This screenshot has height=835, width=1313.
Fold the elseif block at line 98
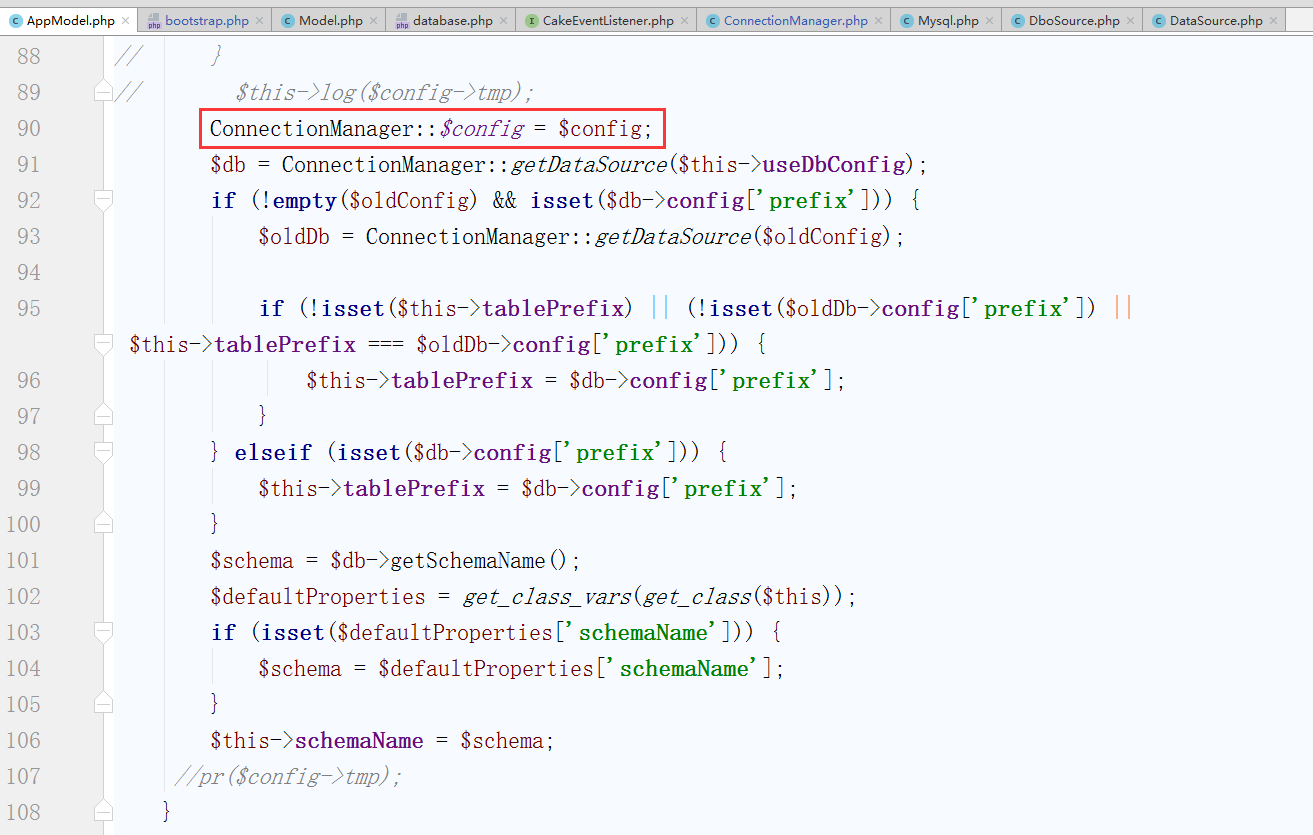click(x=103, y=452)
